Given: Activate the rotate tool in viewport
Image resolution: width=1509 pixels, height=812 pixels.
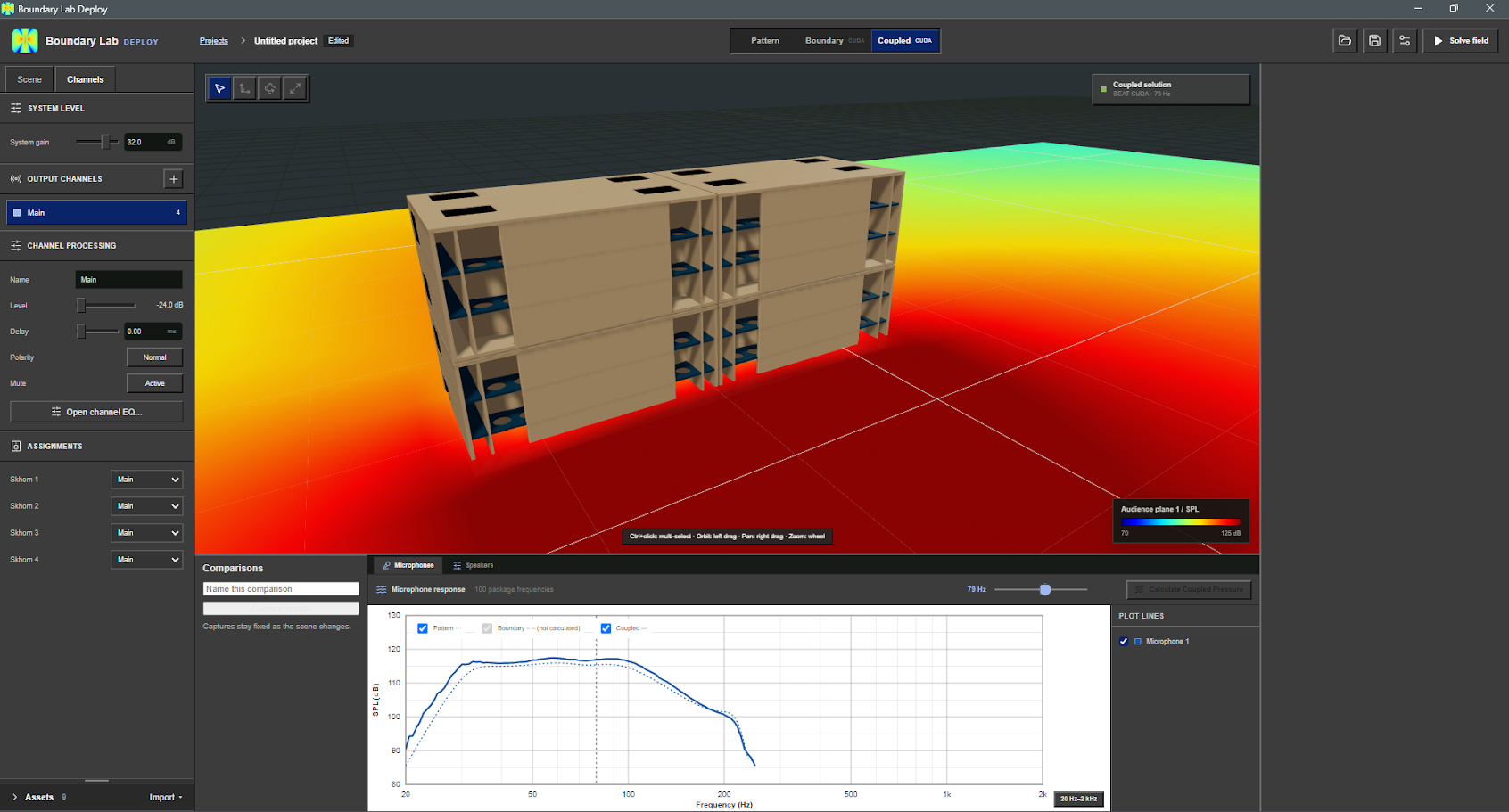Looking at the screenshot, I should pos(269,88).
